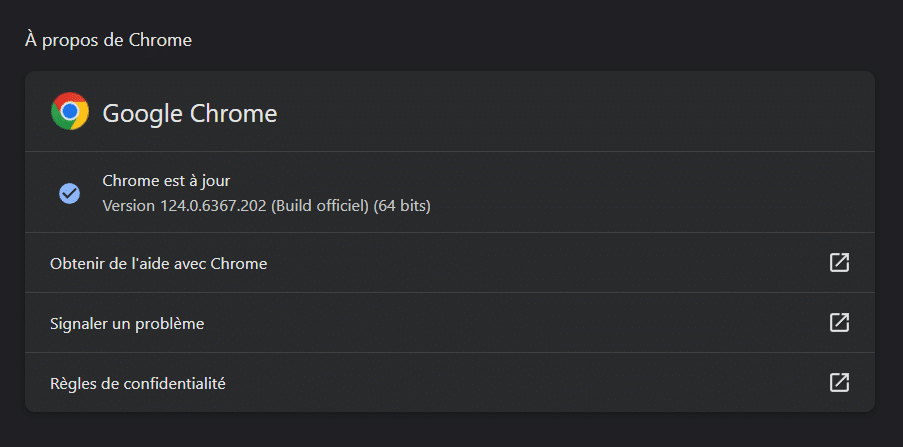Screen dimensions: 903x447
Task: Click the word Version in status line
Action: click(128, 206)
